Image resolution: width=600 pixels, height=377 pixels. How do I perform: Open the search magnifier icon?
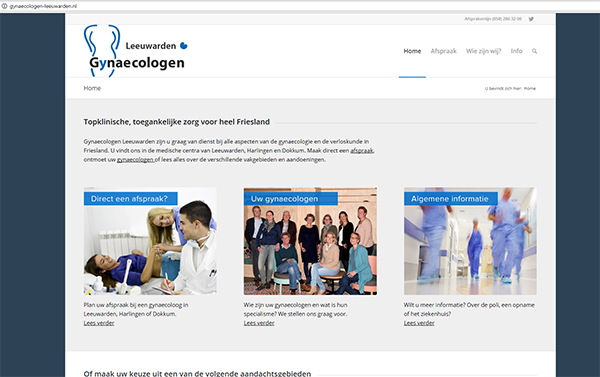pos(535,51)
